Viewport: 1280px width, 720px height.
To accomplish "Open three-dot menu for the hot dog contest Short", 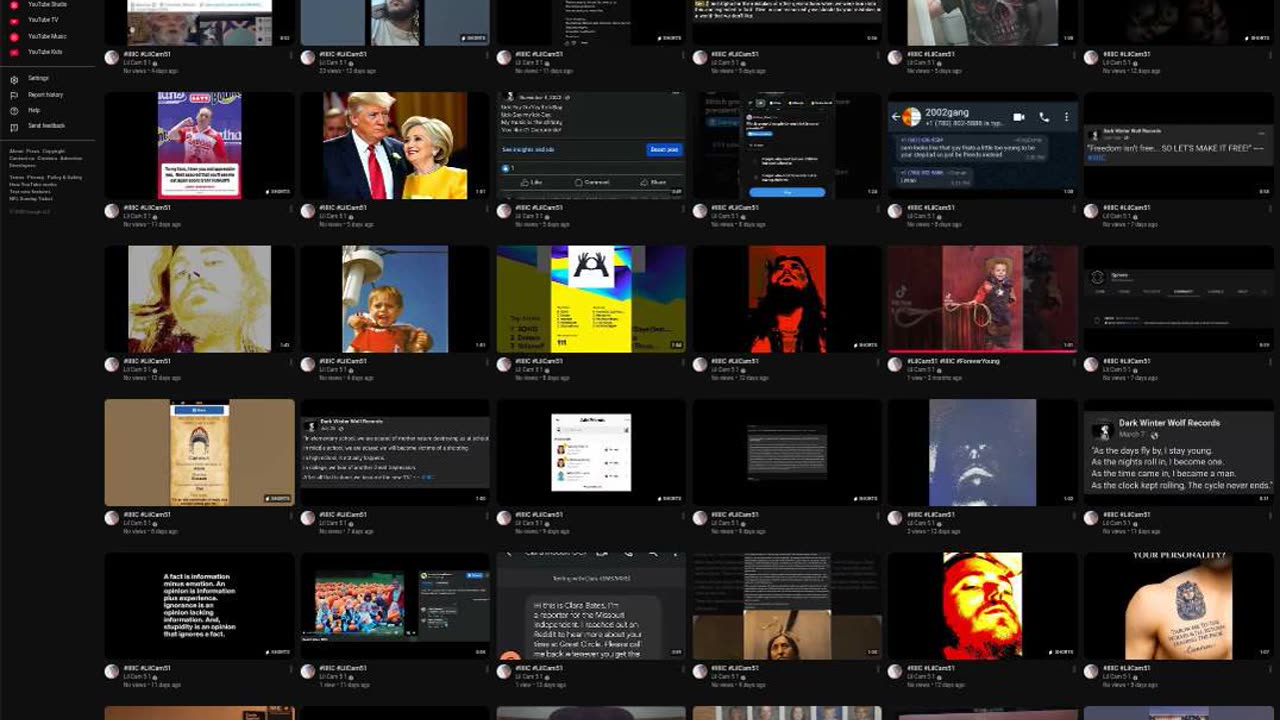I will click(x=289, y=209).
